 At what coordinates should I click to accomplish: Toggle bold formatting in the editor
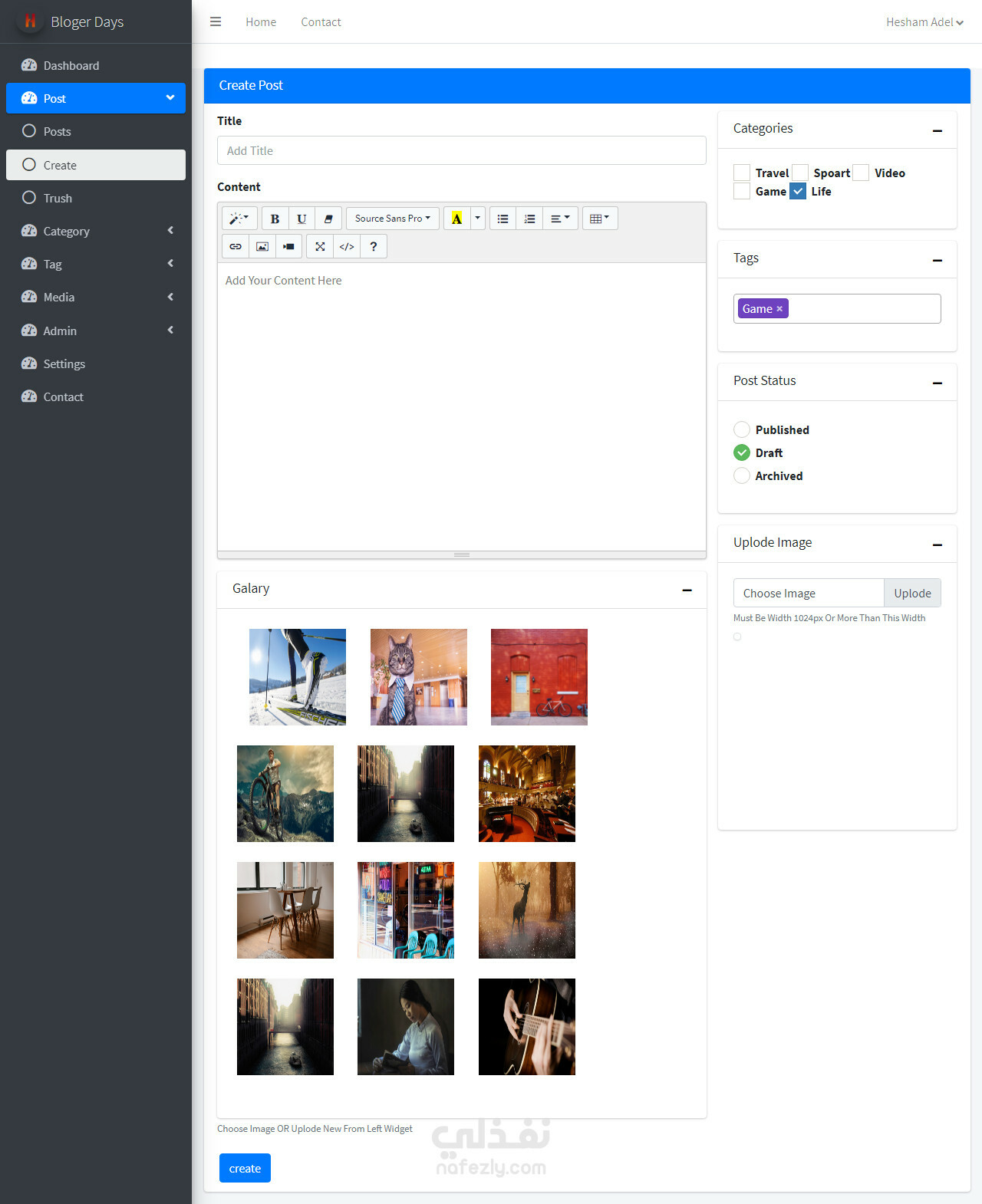275,219
